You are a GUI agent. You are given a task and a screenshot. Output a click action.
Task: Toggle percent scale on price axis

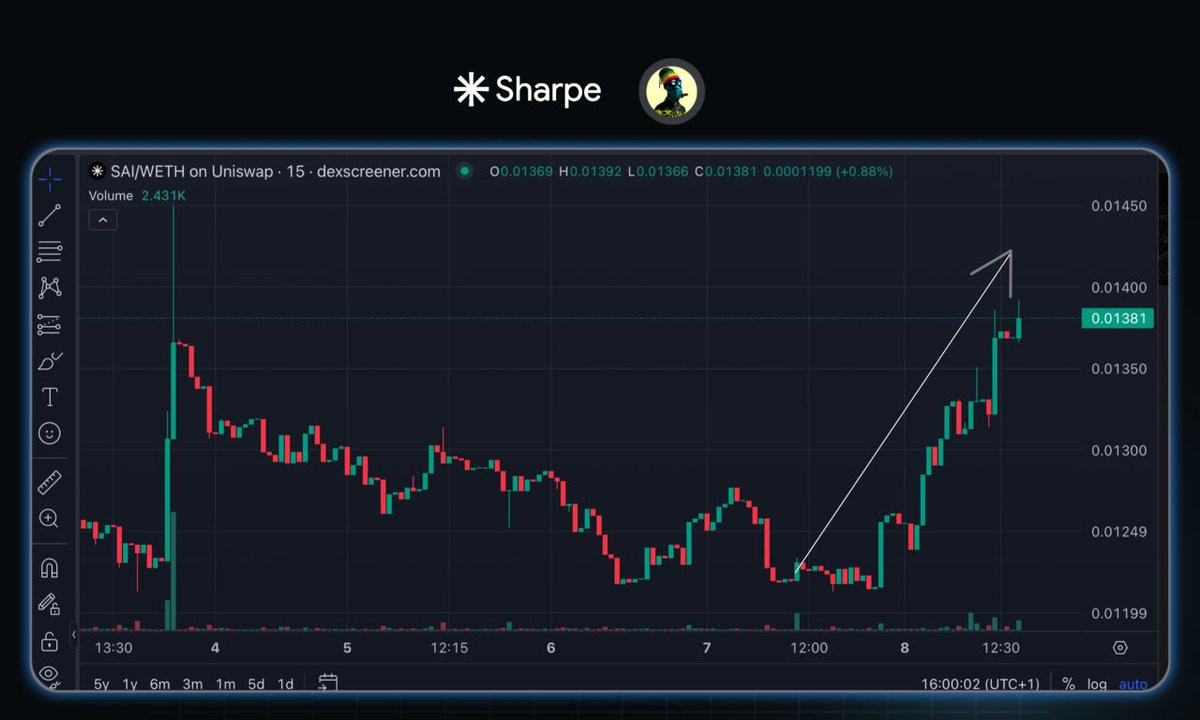click(1069, 684)
